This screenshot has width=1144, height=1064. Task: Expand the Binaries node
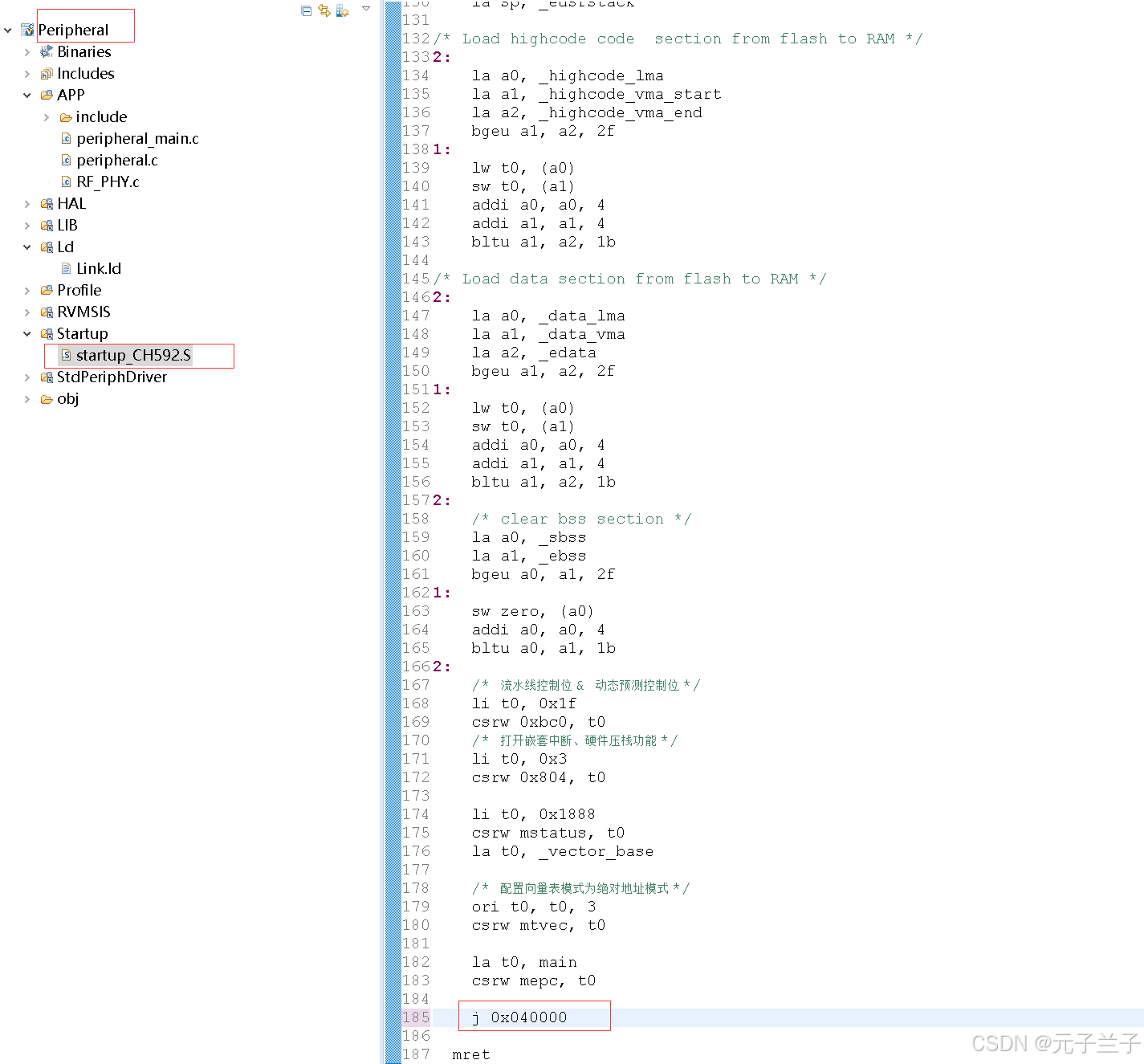27,52
